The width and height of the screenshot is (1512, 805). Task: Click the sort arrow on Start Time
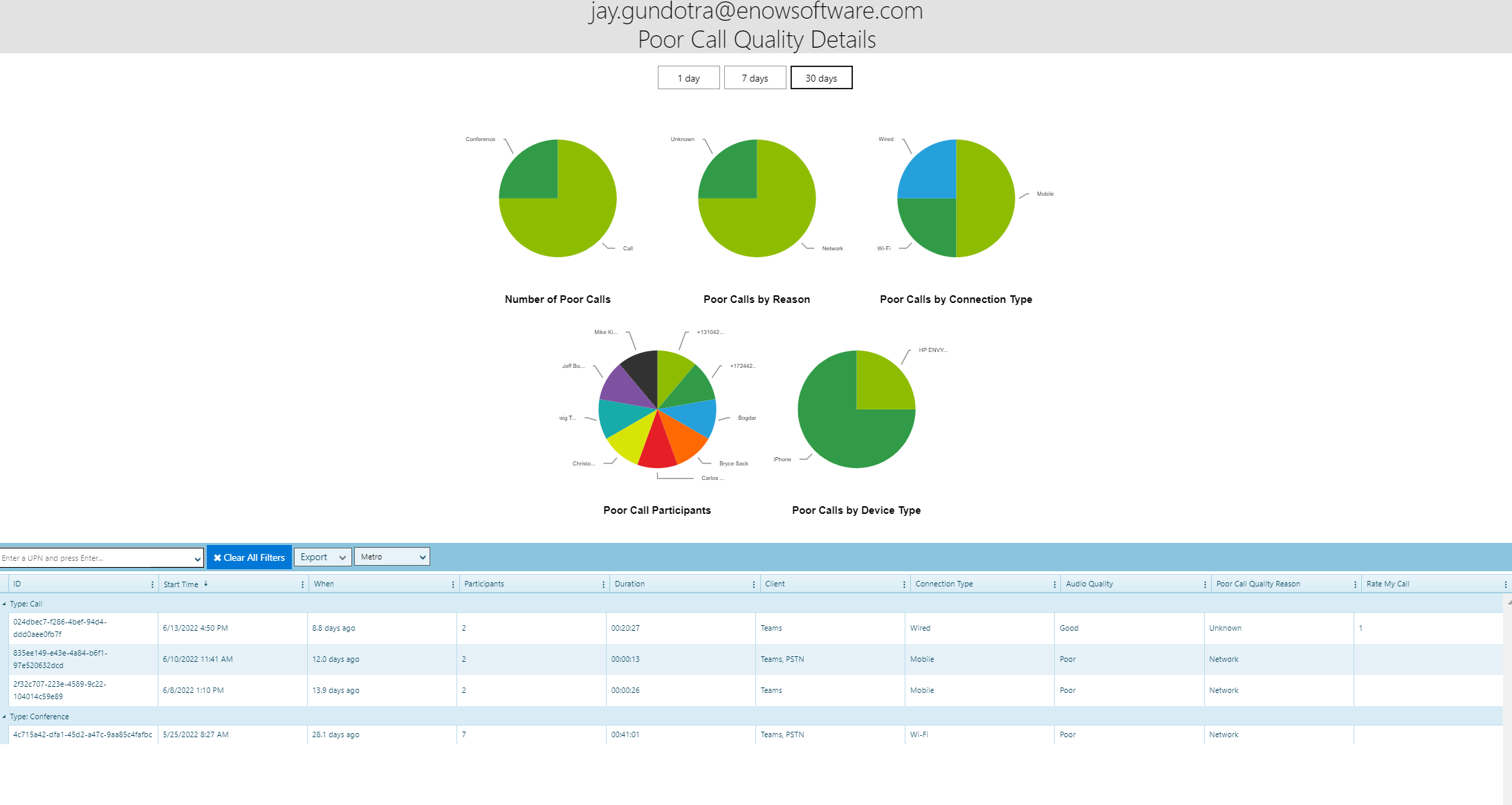[205, 582]
